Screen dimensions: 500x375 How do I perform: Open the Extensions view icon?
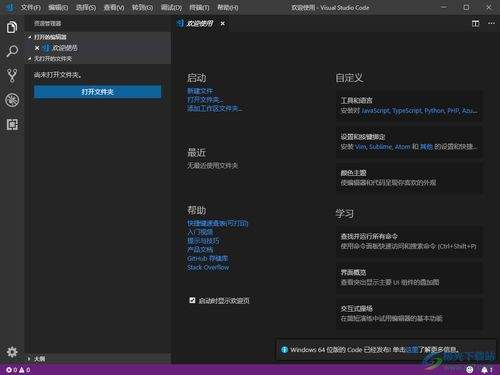click(12, 124)
